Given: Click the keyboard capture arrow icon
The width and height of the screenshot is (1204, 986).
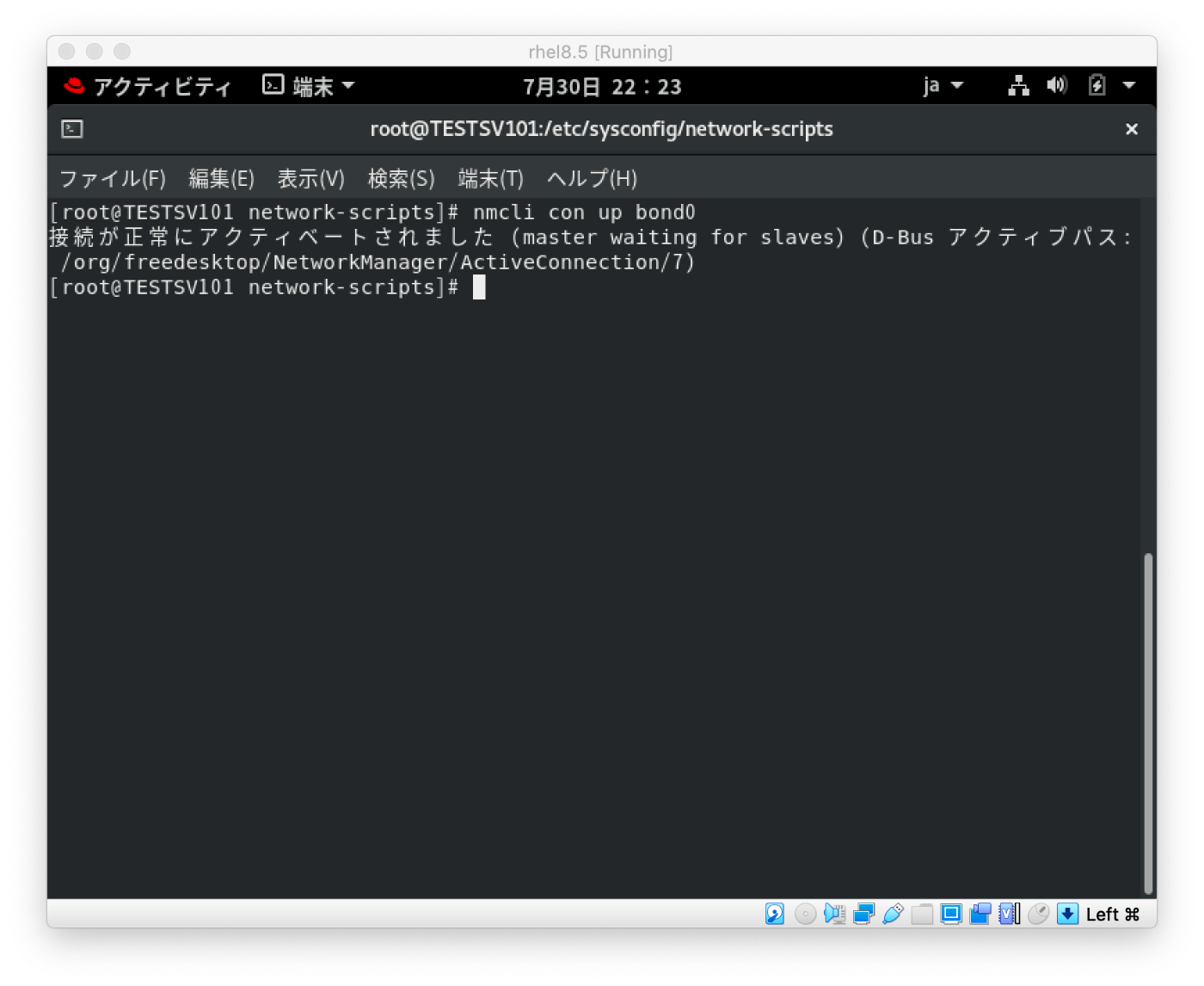Looking at the screenshot, I should (x=1067, y=914).
